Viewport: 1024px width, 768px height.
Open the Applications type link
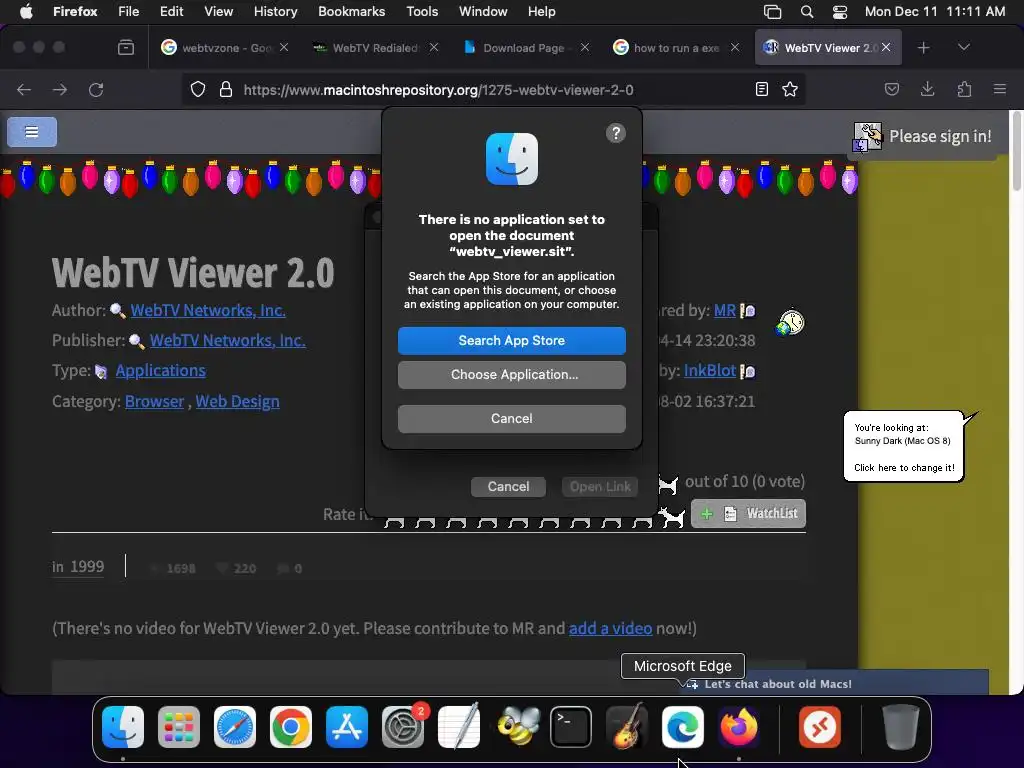click(x=161, y=370)
